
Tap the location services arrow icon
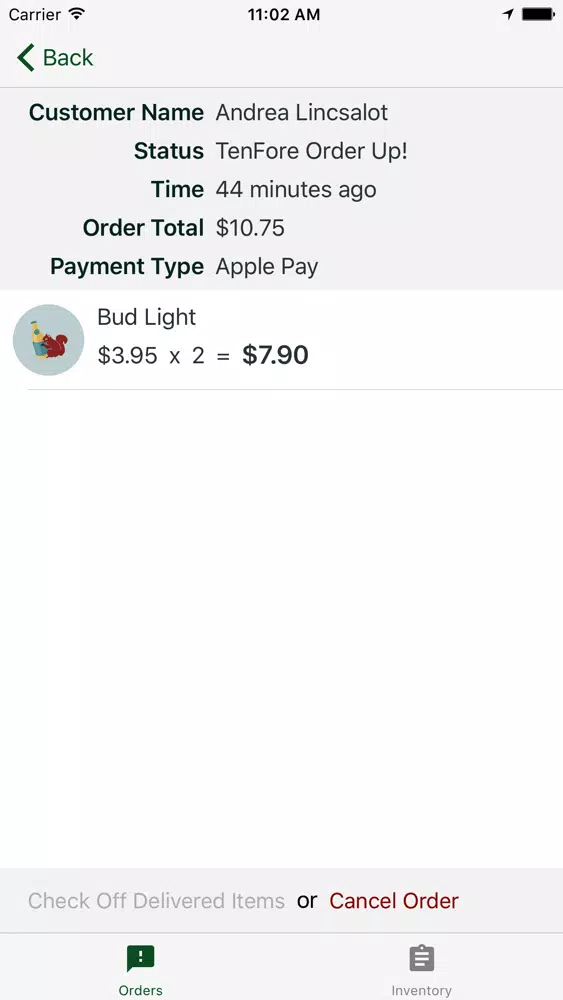point(508,14)
